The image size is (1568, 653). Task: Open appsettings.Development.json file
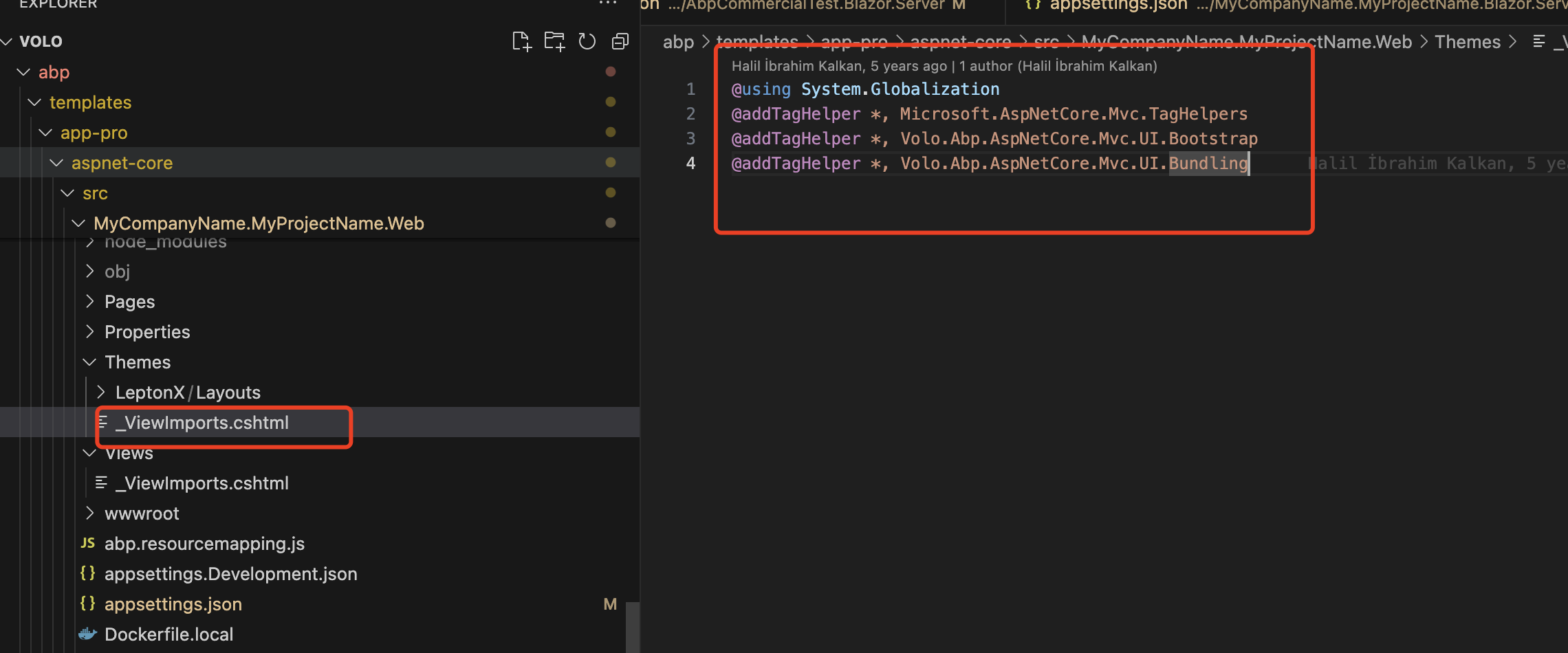coord(230,574)
